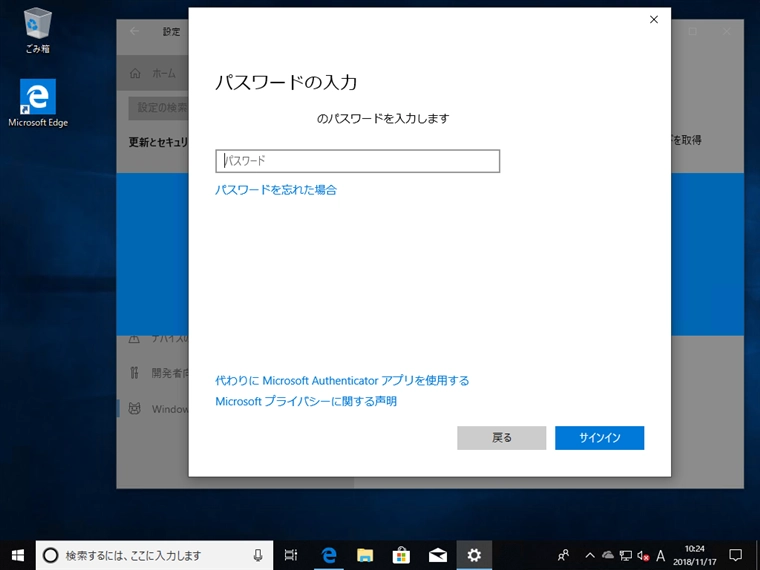This screenshot has width=760, height=570.
Task: Toggle IME input mode A indicator
Action: tap(660, 555)
